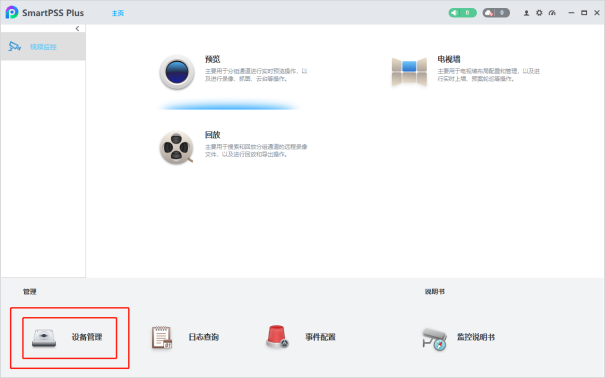Open 设备管理 label

point(87,337)
